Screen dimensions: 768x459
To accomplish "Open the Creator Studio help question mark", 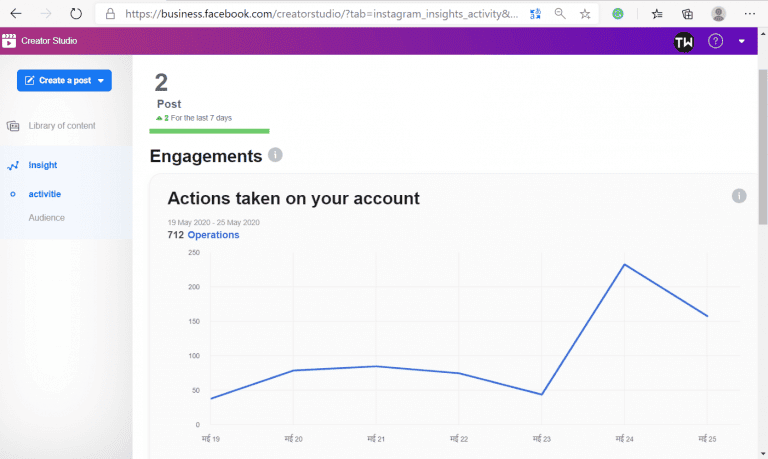I will point(715,42).
